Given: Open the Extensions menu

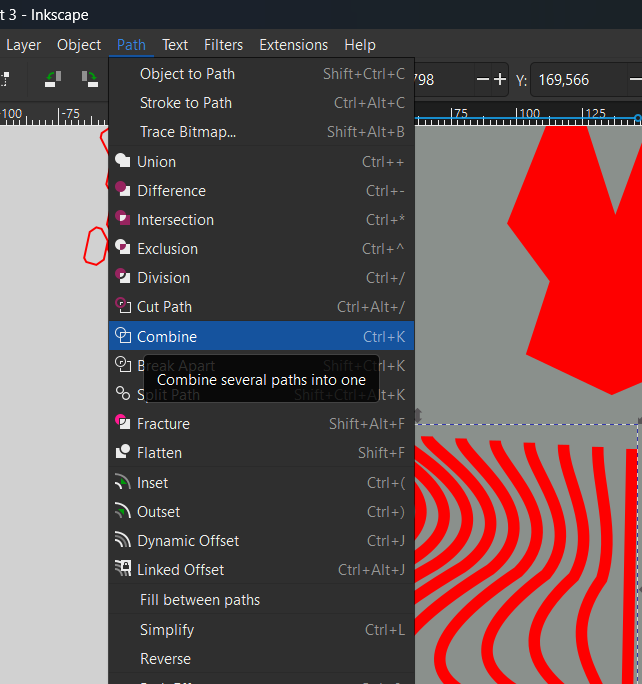Looking at the screenshot, I should [294, 45].
